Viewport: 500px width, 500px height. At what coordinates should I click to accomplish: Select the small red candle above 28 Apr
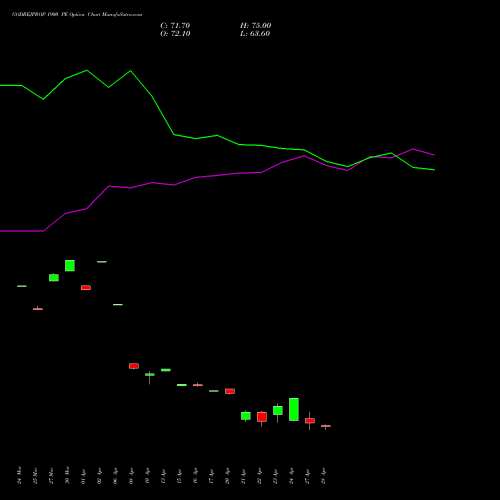326,426
